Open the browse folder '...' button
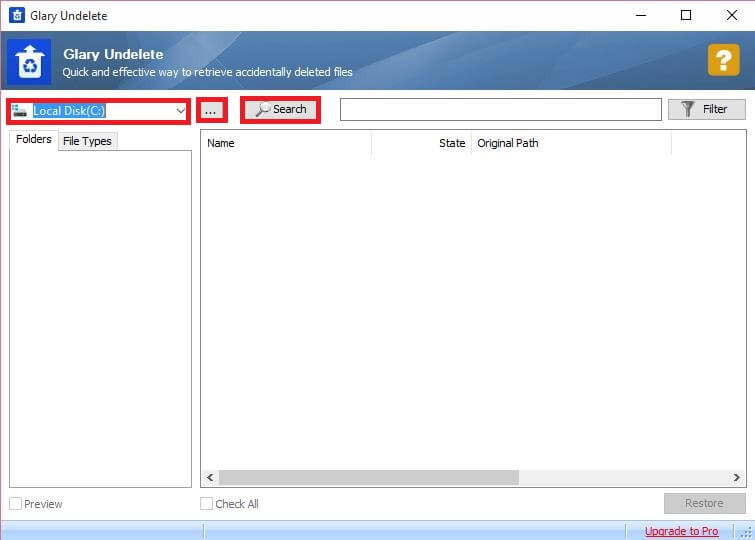Screen dimensions: 755x540 [211, 110]
